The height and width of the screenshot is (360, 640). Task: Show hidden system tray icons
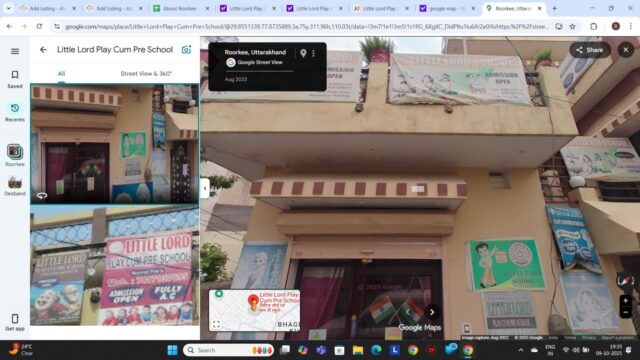(521, 350)
